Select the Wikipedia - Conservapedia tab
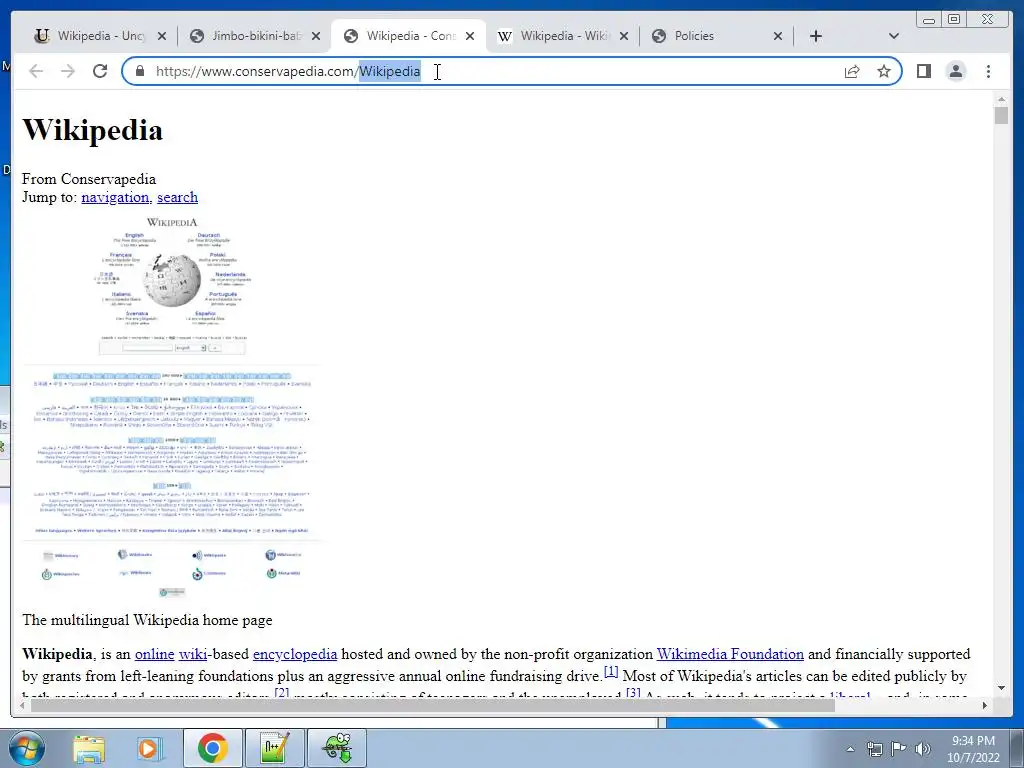 [409, 36]
